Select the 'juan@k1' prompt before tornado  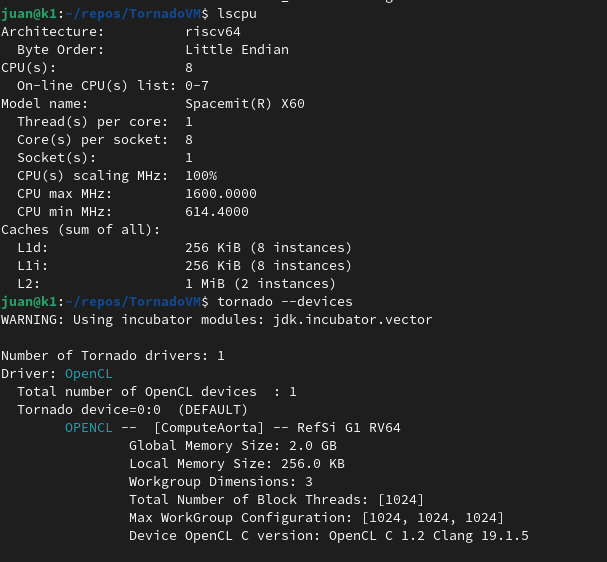coord(29,302)
